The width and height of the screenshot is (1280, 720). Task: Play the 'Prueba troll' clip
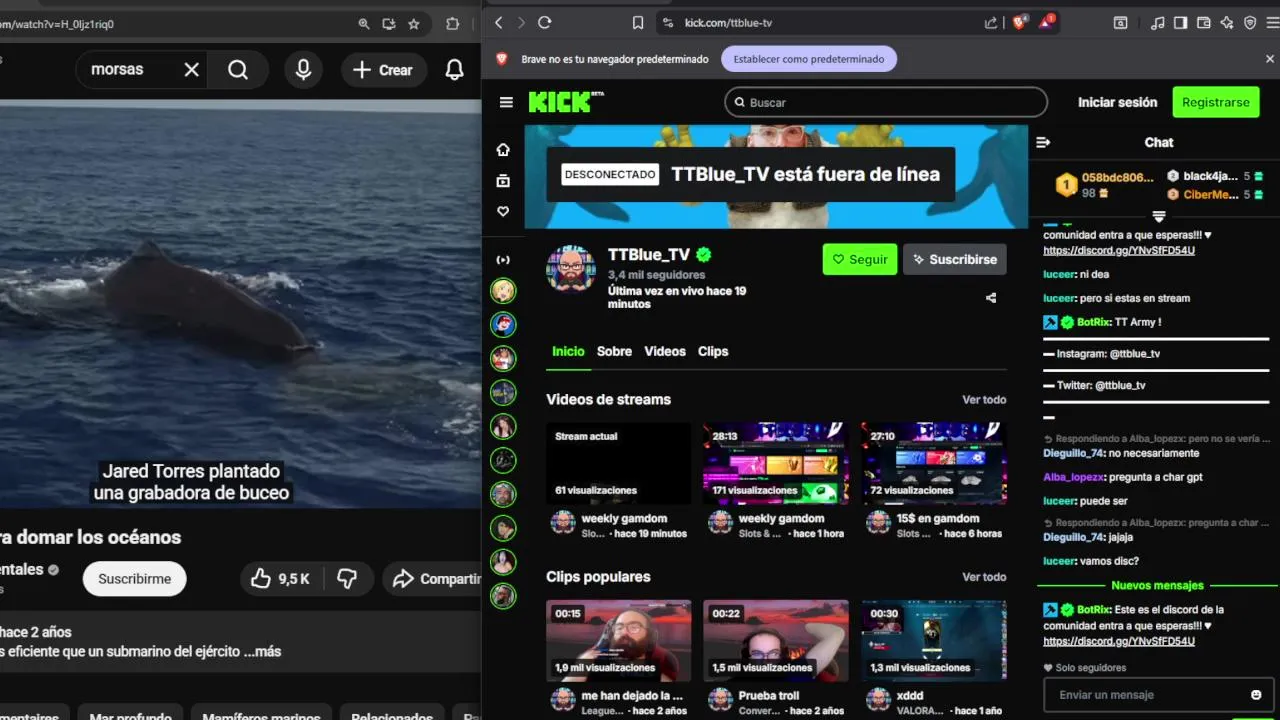tap(776, 640)
